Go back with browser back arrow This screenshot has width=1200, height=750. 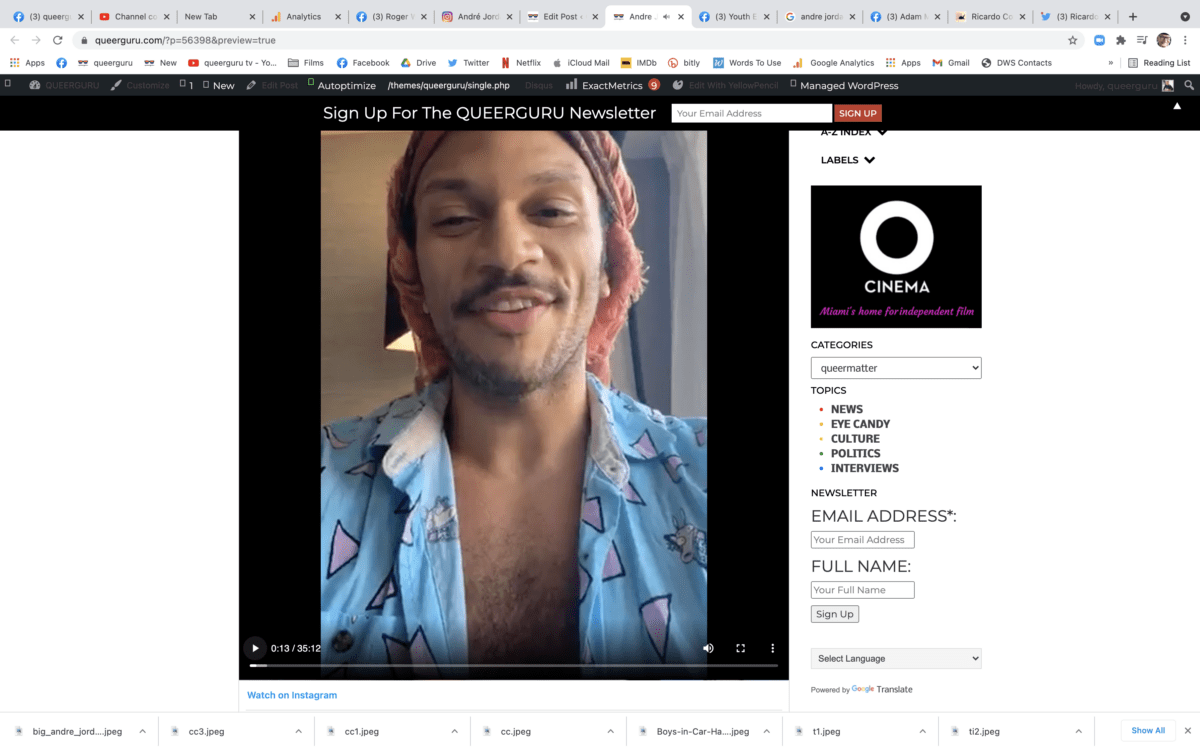tap(14, 40)
